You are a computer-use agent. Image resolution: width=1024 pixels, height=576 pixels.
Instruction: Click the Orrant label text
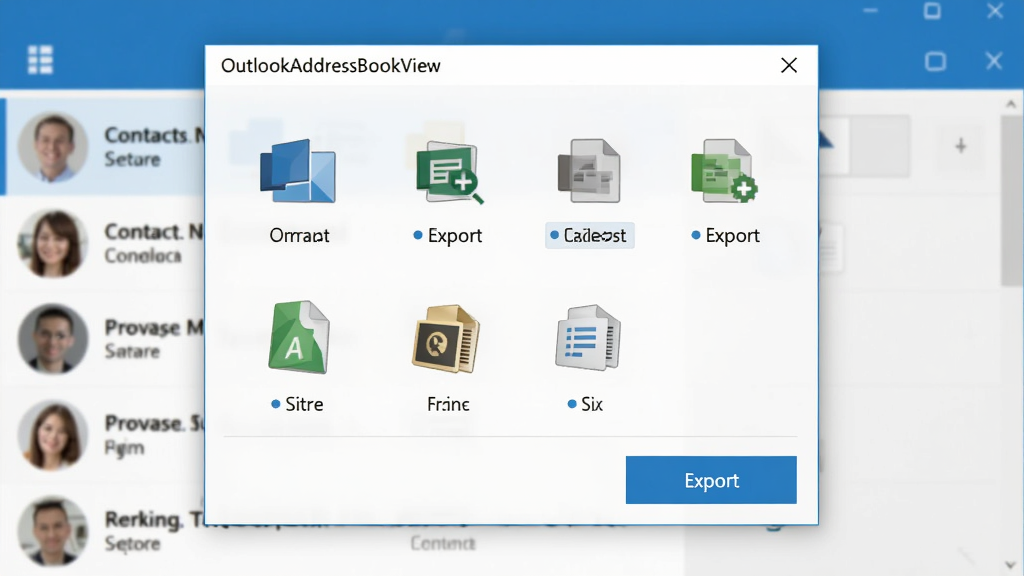tap(299, 235)
